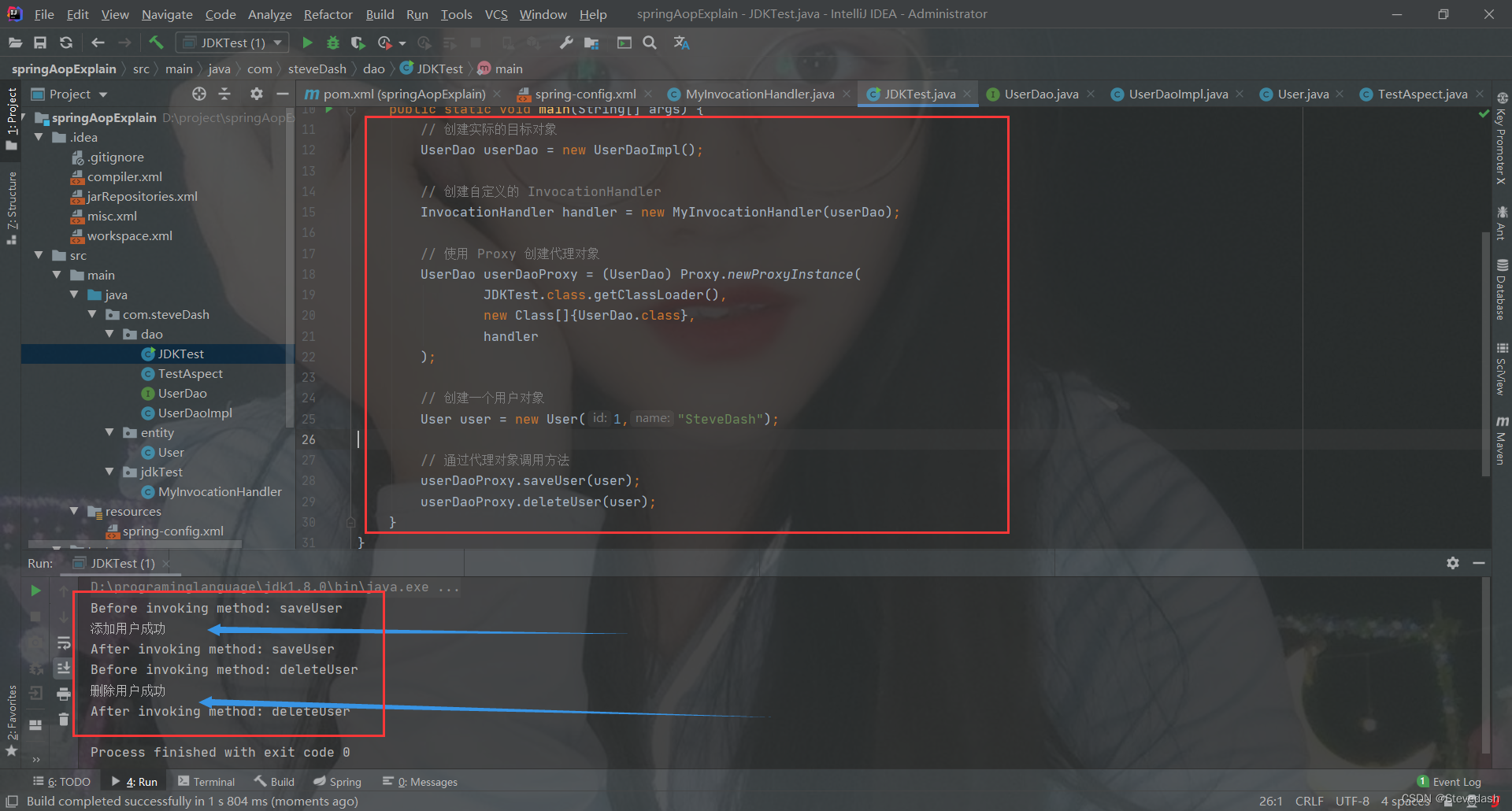
Task: Collapse the dao package
Action: [109, 334]
